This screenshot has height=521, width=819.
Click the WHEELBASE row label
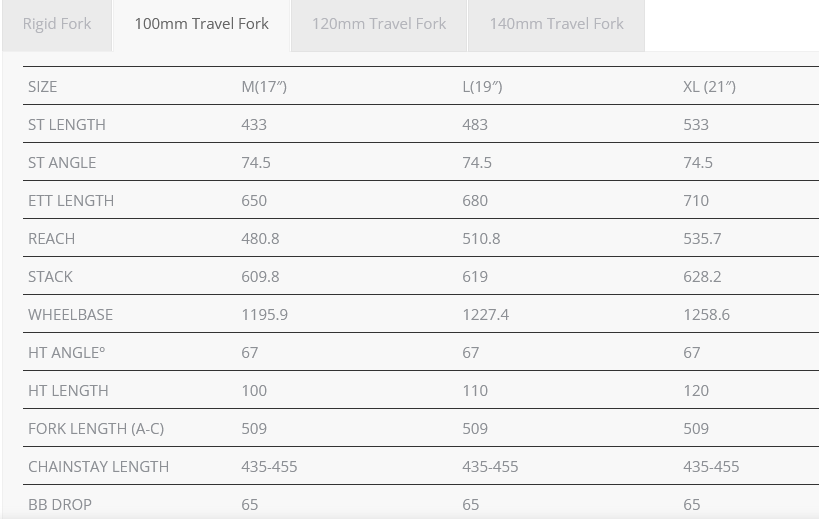[x=71, y=315]
